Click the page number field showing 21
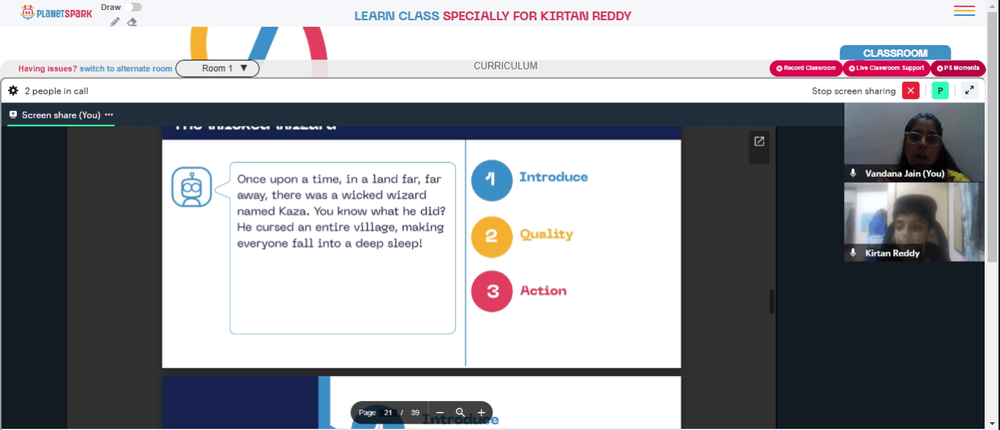 (x=387, y=413)
